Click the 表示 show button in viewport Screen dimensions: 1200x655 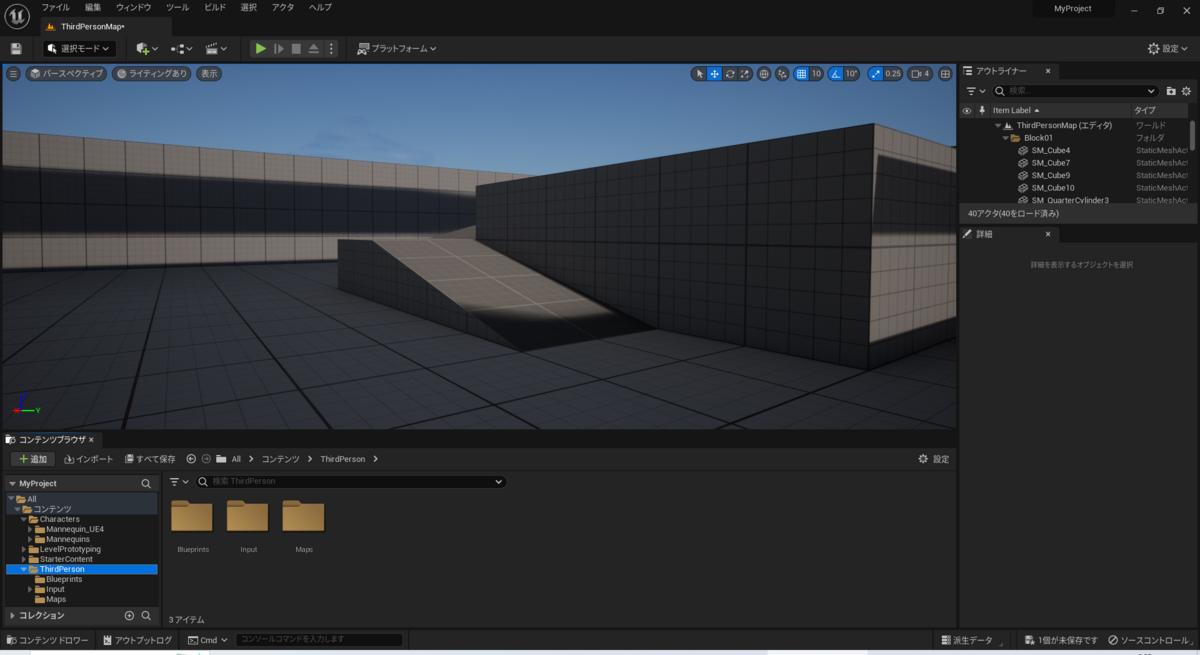tap(208, 74)
